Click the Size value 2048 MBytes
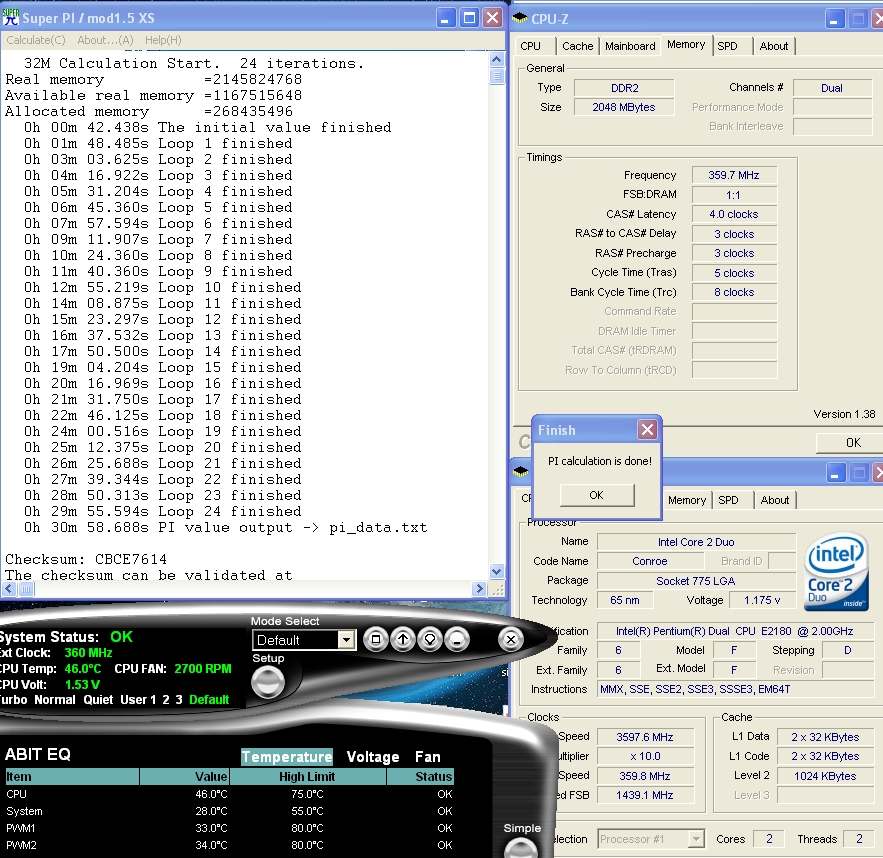 623,107
